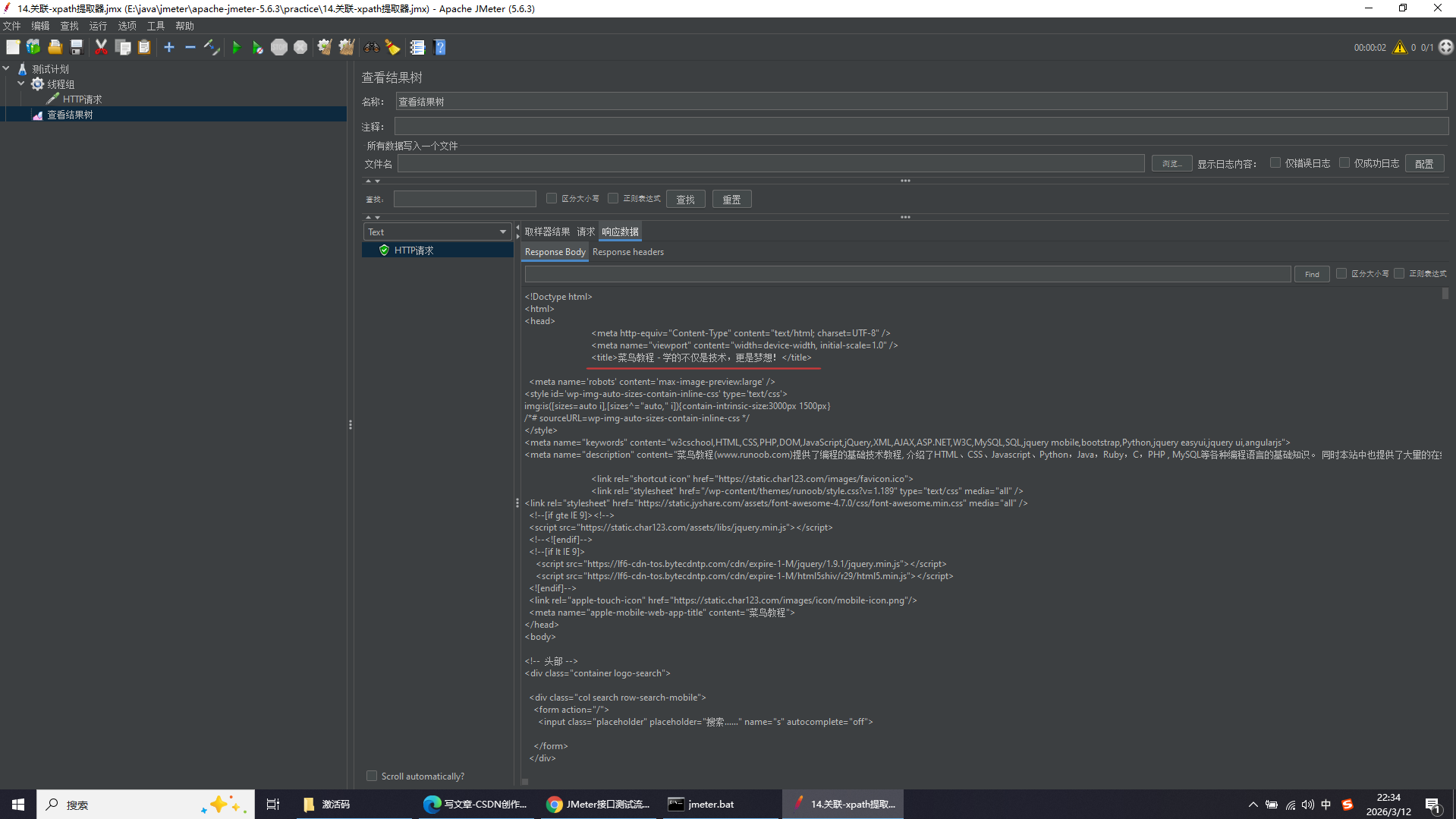
Task: Switch to Response headers tab
Action: click(628, 252)
